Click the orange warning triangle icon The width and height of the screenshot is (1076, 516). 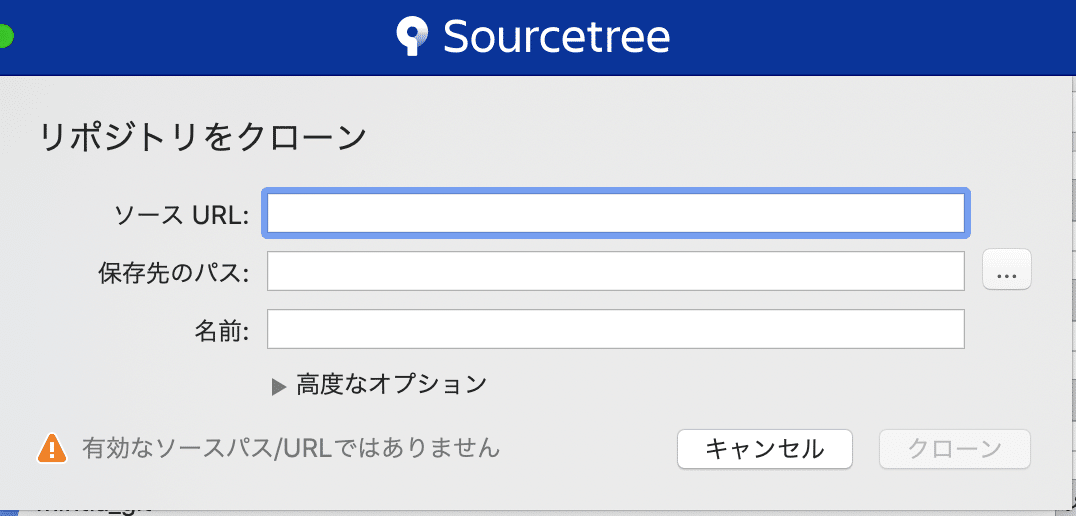coord(52,449)
